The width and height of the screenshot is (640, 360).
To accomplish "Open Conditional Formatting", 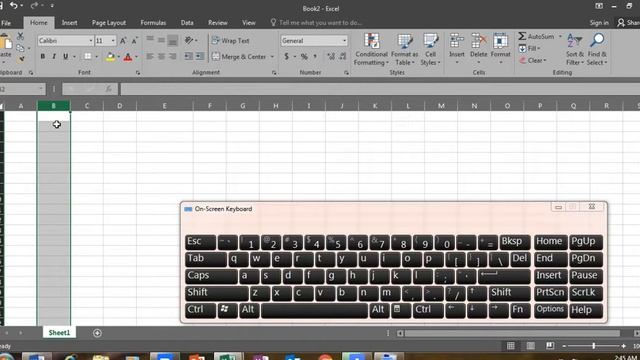I will point(371,49).
